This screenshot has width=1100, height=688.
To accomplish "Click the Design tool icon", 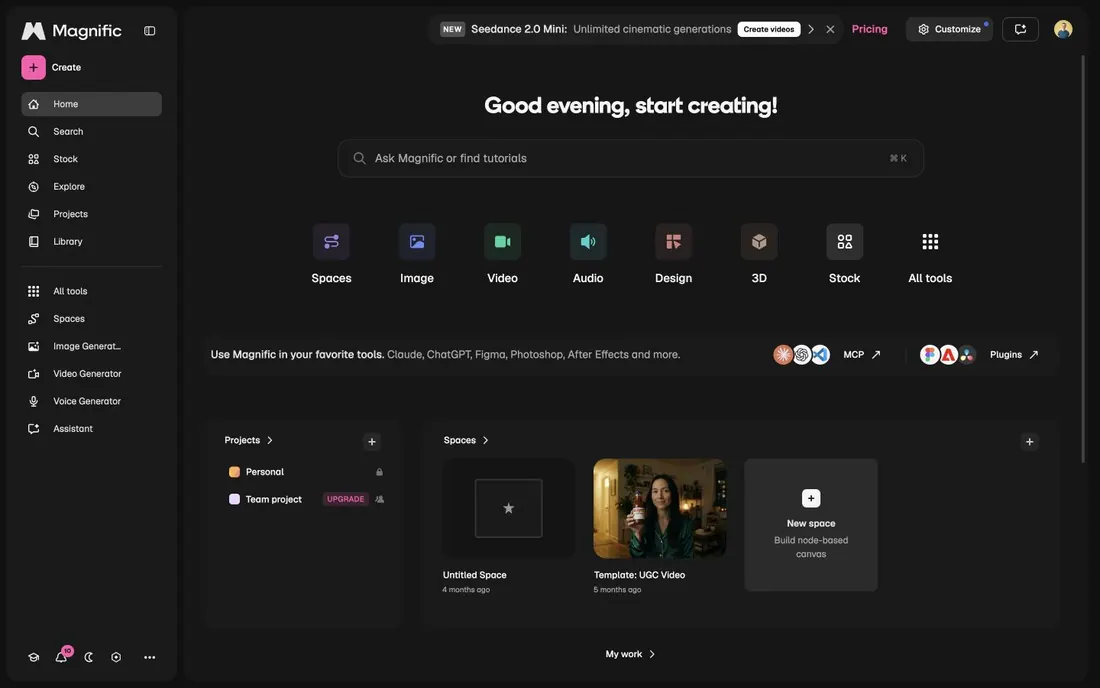I will [673, 242].
